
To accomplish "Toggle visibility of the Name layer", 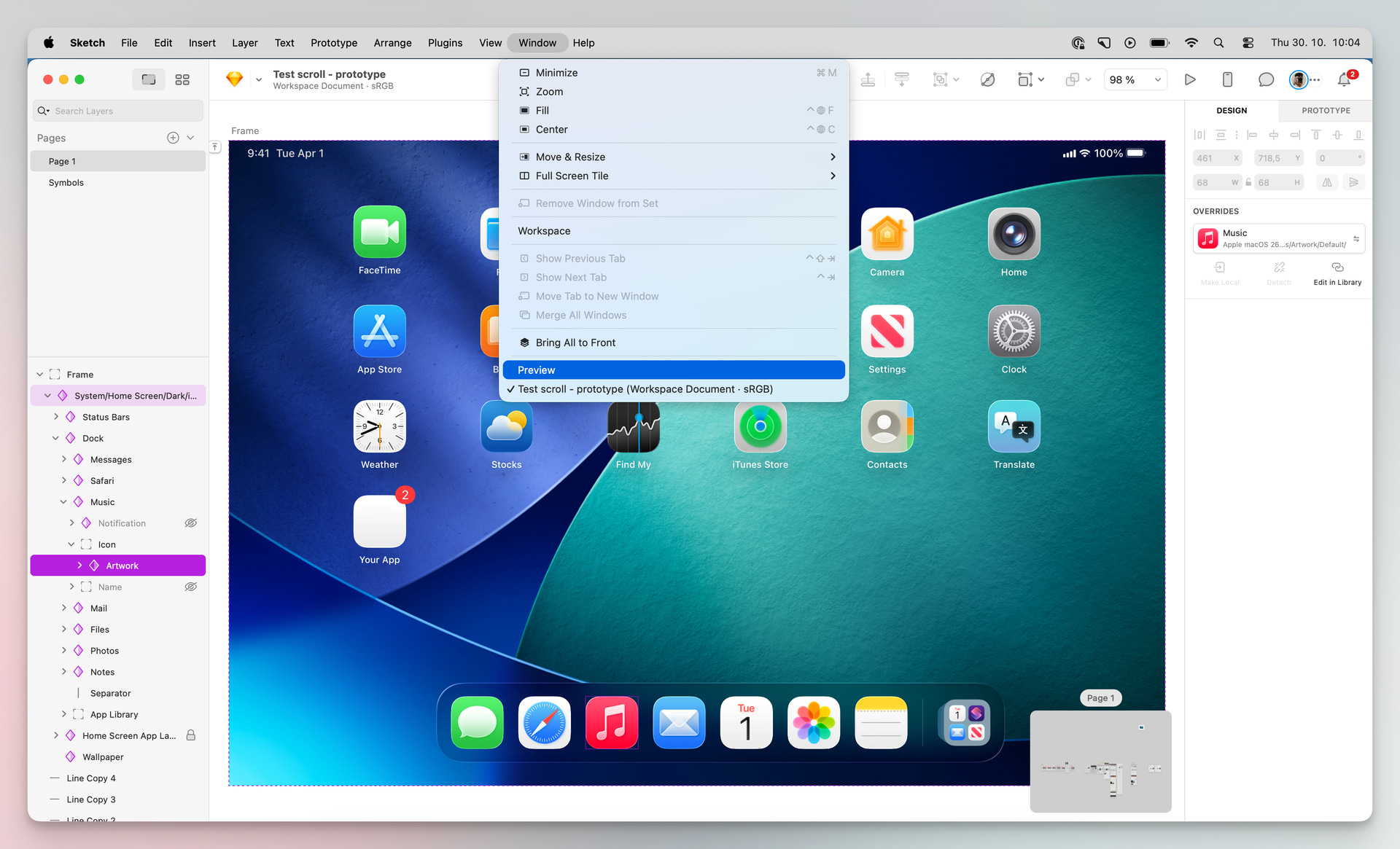I will (x=191, y=587).
